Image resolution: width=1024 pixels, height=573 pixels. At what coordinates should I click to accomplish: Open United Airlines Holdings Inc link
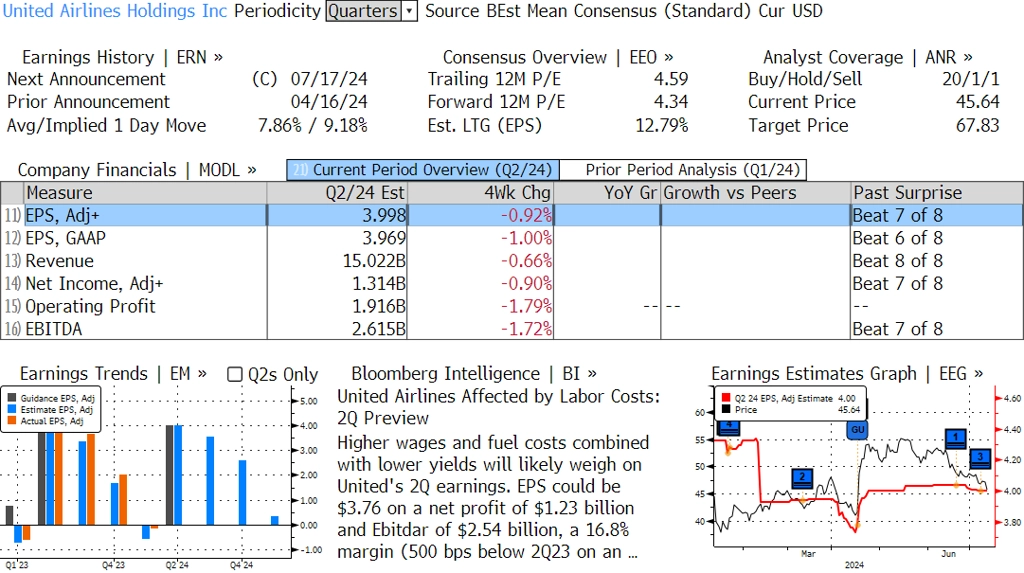[115, 11]
